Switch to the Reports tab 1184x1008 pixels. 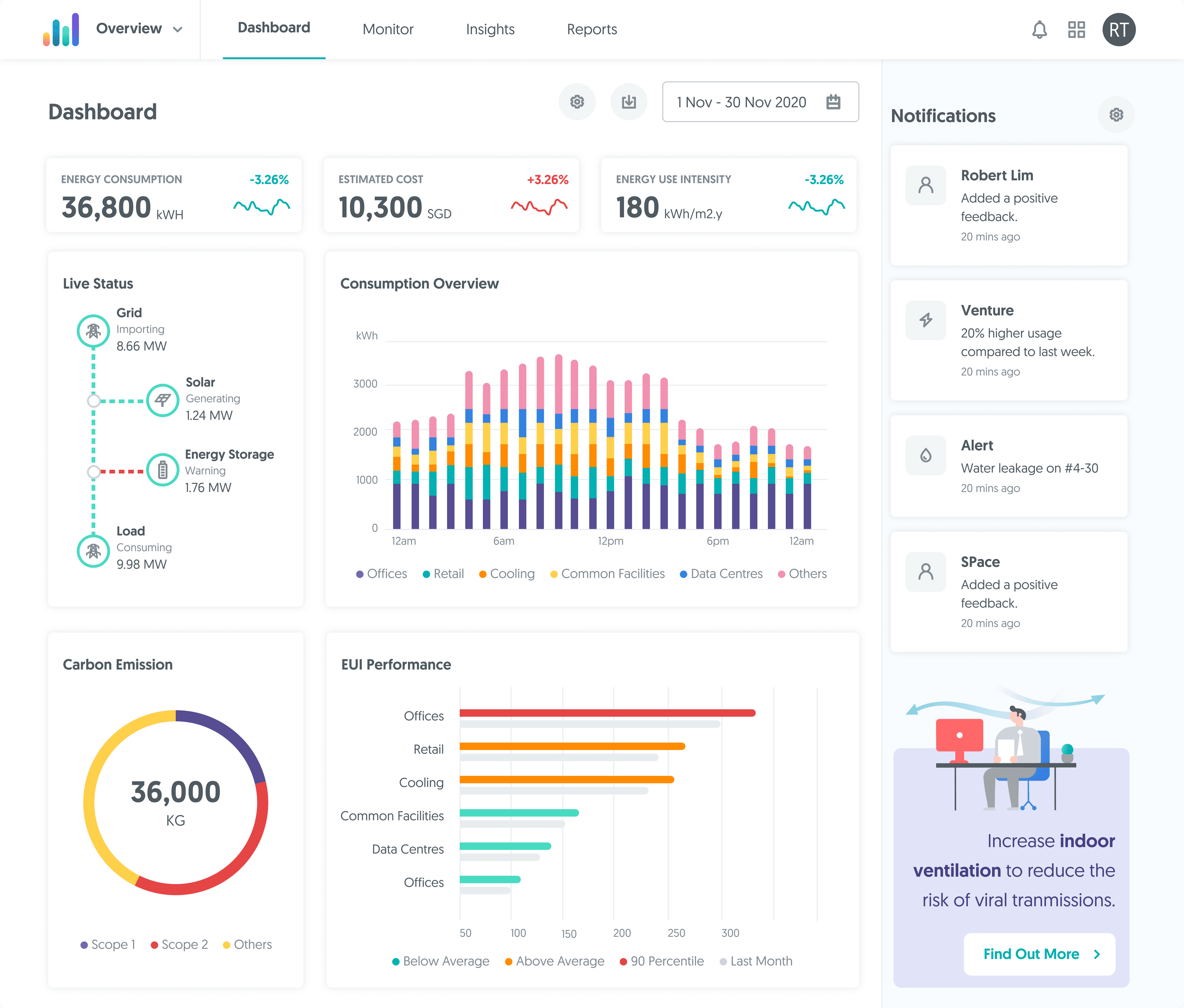pos(591,30)
